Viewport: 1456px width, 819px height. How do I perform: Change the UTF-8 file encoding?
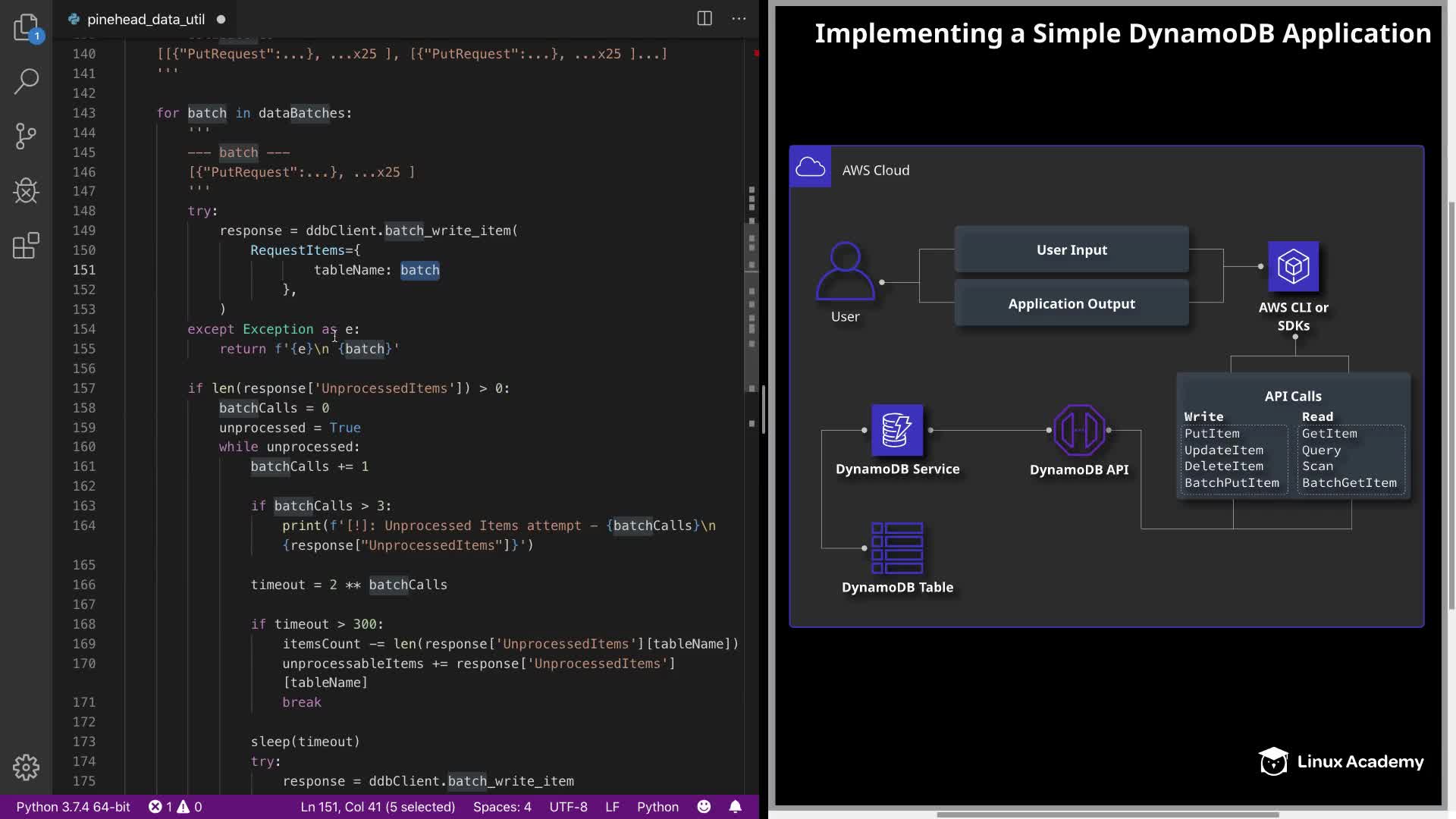tap(568, 807)
